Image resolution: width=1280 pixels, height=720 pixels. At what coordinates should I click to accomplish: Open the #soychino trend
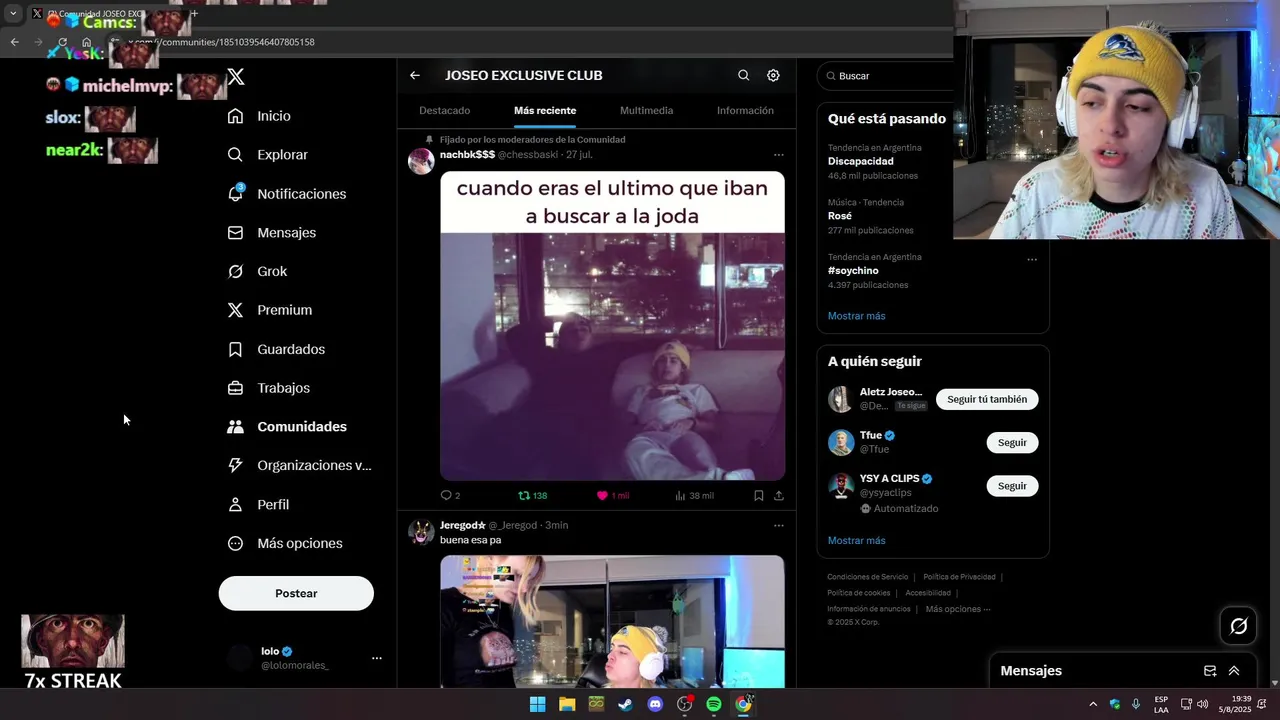(853, 271)
